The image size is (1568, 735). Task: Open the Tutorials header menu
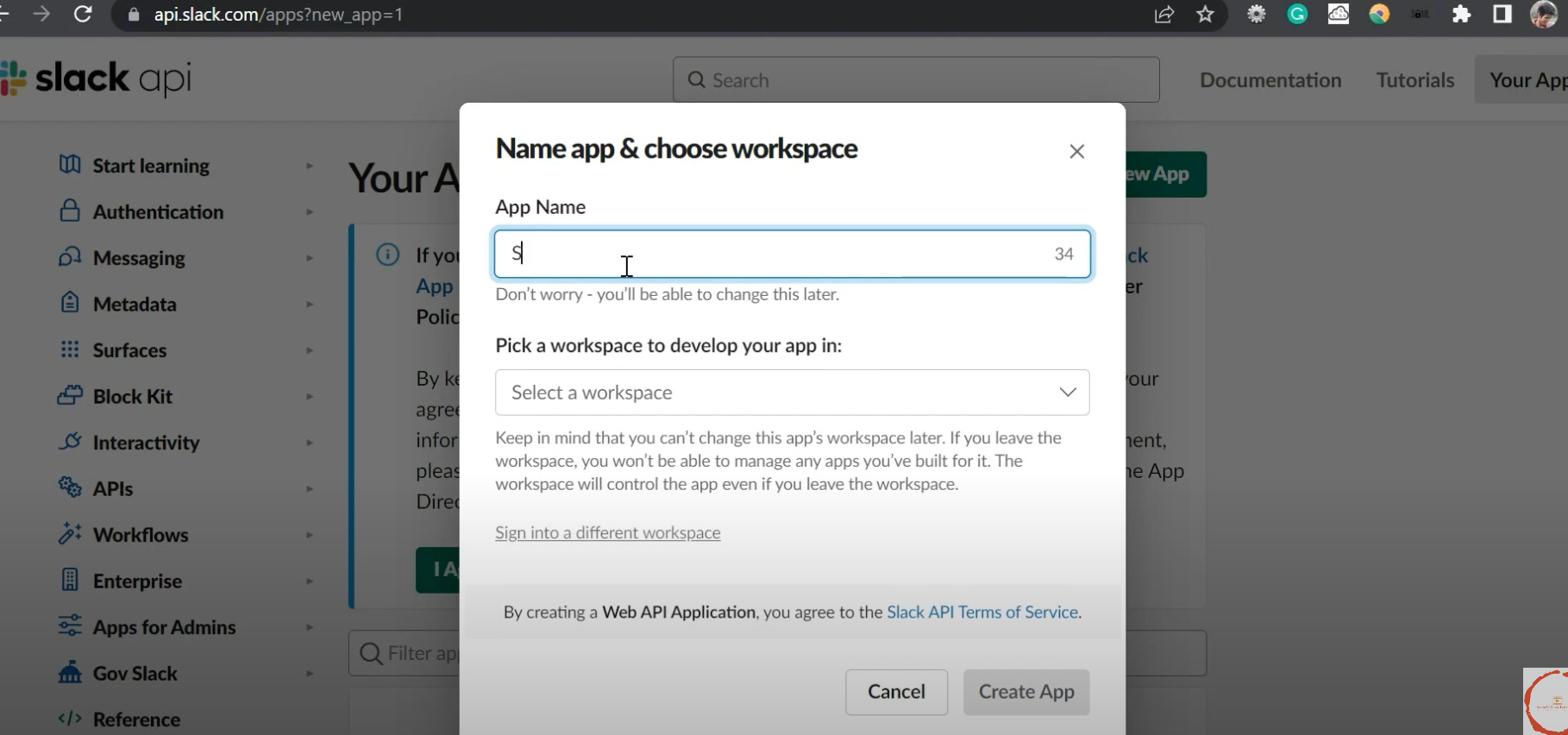pos(1415,80)
